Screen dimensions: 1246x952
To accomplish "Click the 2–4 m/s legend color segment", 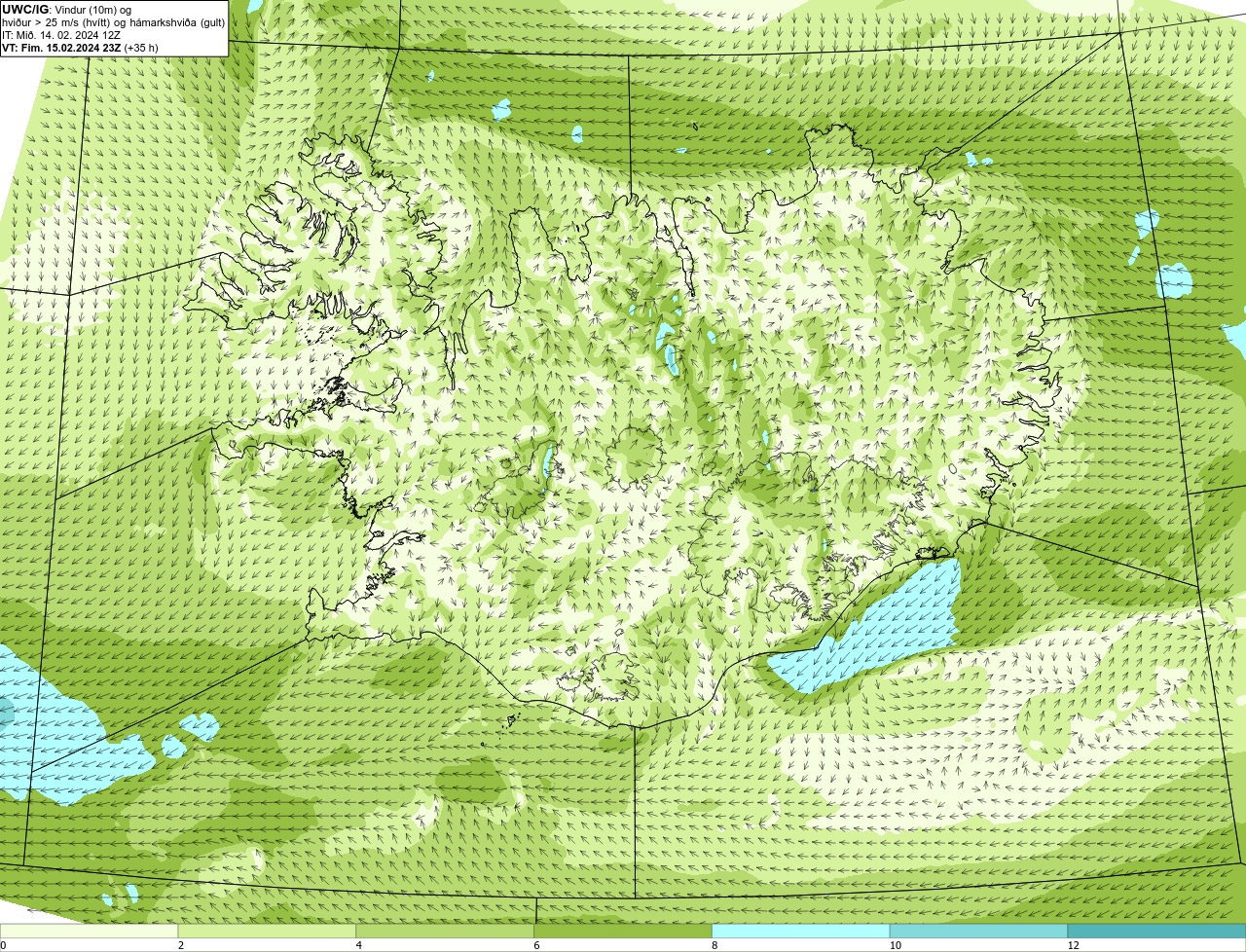I will (x=268, y=931).
